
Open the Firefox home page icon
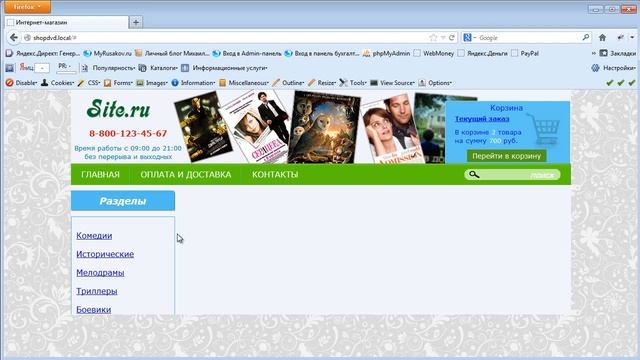coord(602,38)
